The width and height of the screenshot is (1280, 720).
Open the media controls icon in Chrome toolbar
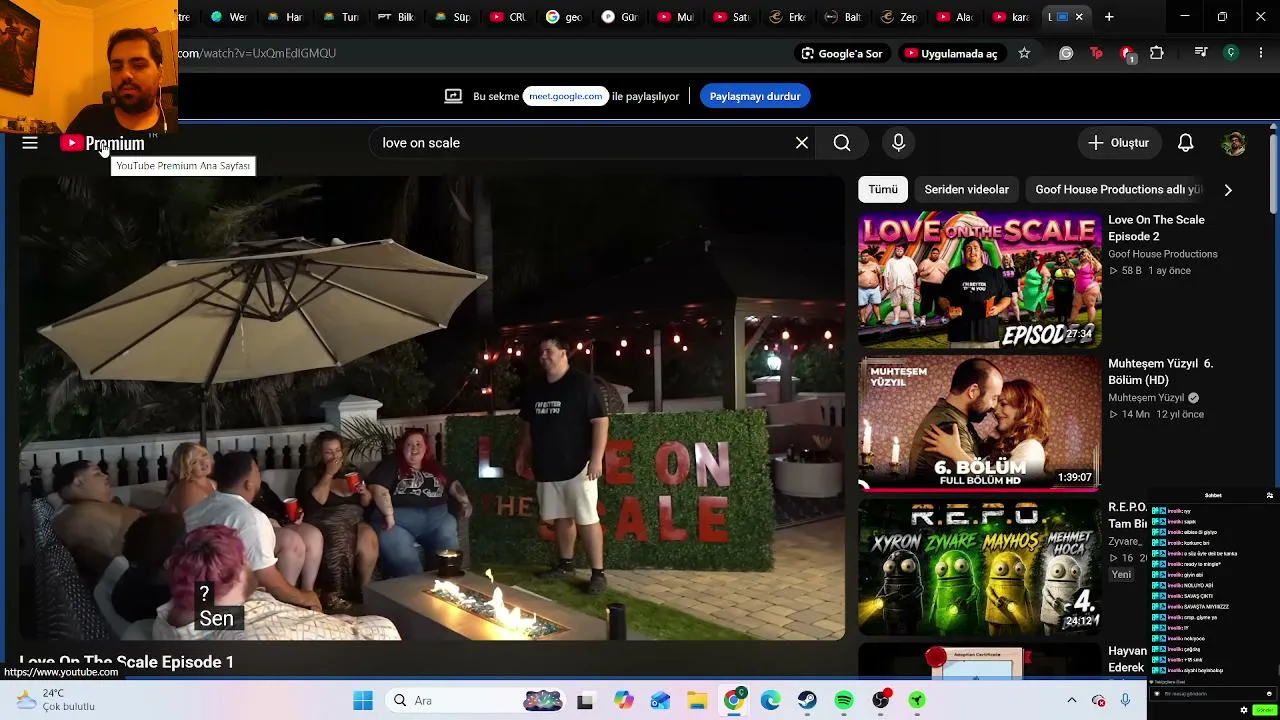coord(1201,53)
